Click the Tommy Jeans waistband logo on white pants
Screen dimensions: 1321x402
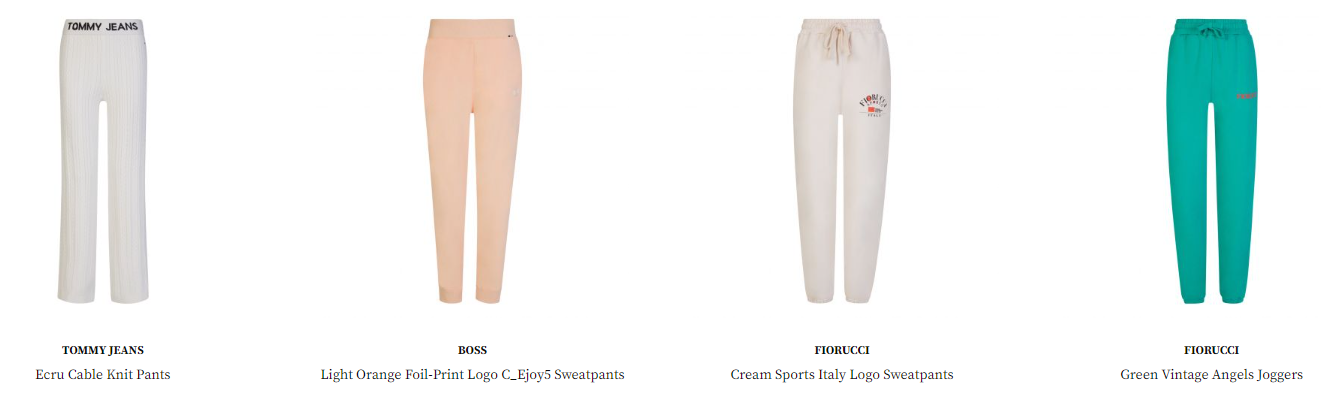pyautogui.click(x=103, y=27)
